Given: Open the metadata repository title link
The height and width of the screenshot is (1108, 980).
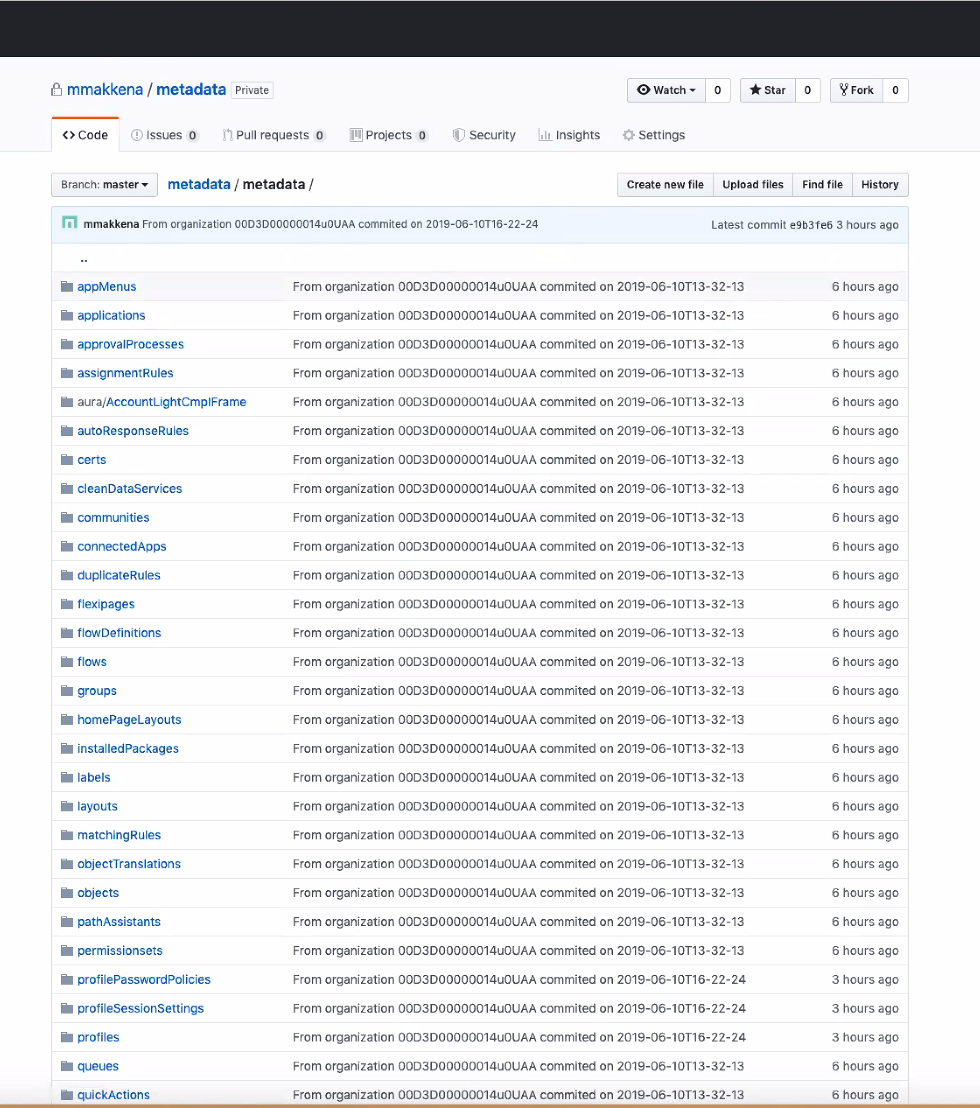Looking at the screenshot, I should pyautogui.click(x=191, y=90).
